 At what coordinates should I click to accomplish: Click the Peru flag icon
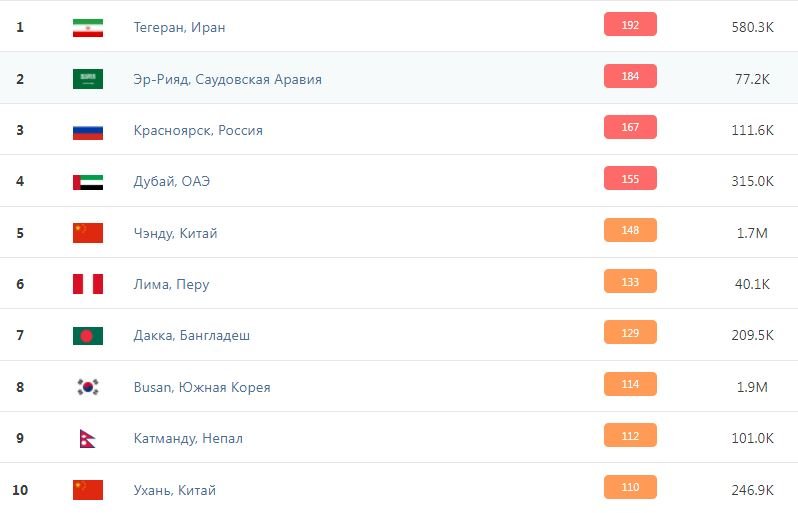tap(87, 284)
